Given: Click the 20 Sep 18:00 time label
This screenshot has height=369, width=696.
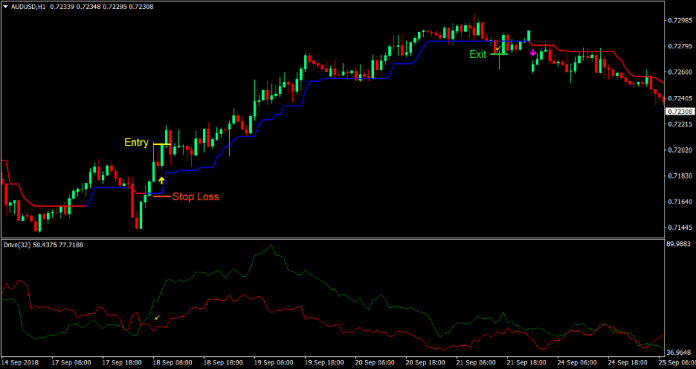Looking at the screenshot, I should click(x=425, y=362).
